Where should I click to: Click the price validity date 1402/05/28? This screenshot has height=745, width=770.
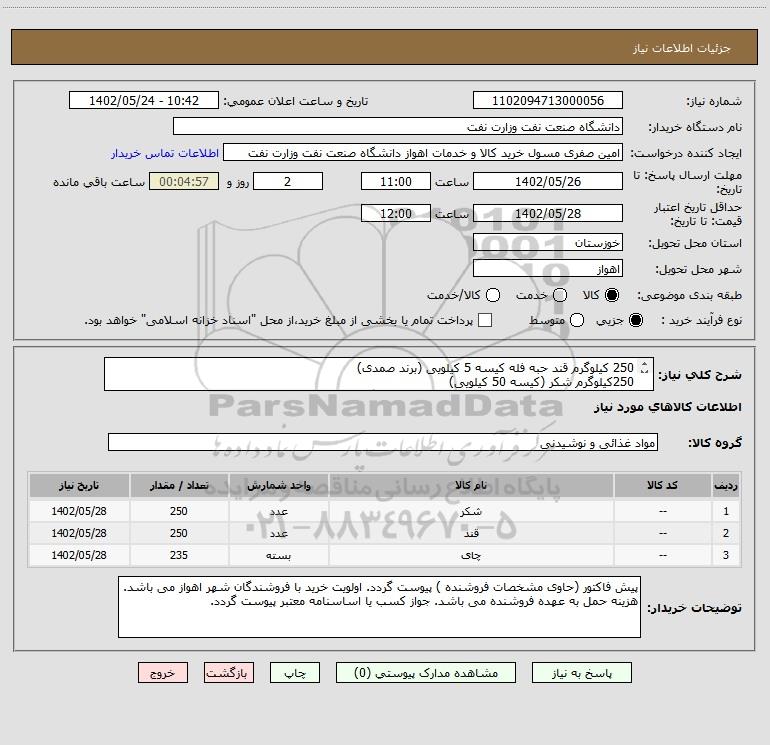tap(548, 213)
